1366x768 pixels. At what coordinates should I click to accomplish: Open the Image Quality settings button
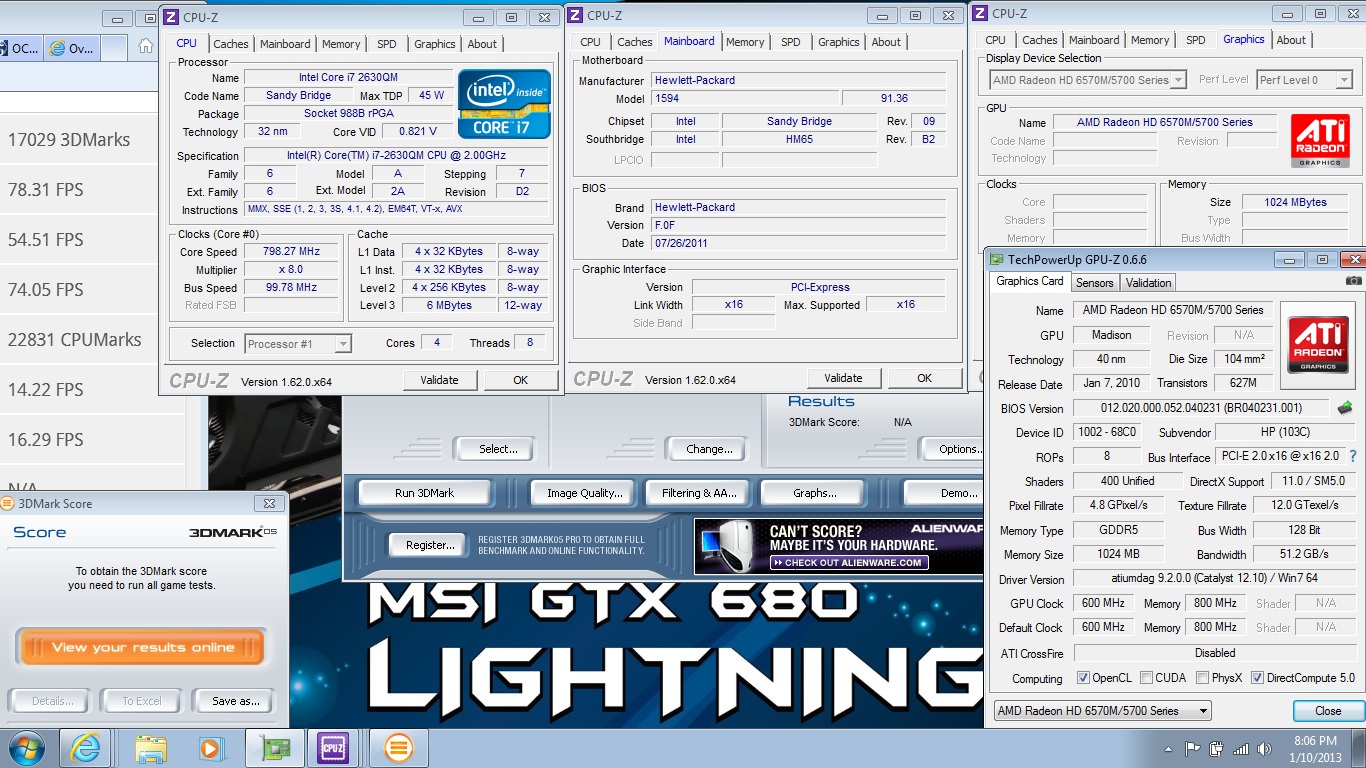(585, 493)
